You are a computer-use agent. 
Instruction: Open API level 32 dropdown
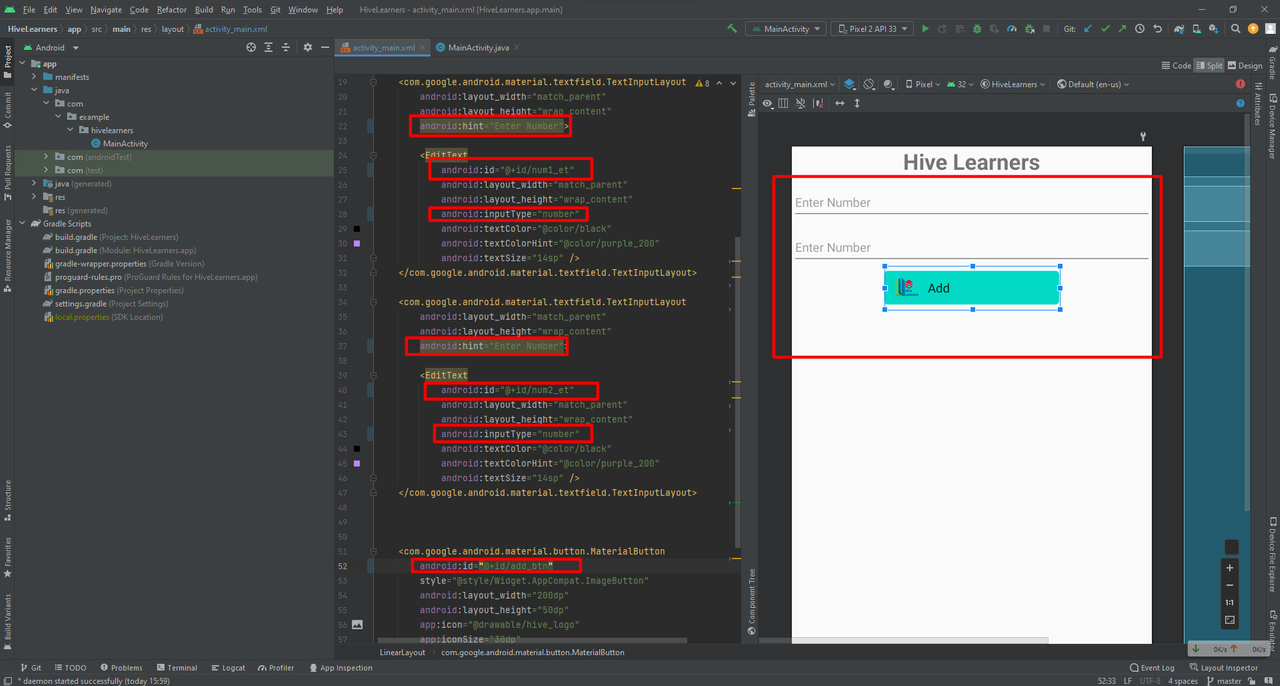[961, 84]
